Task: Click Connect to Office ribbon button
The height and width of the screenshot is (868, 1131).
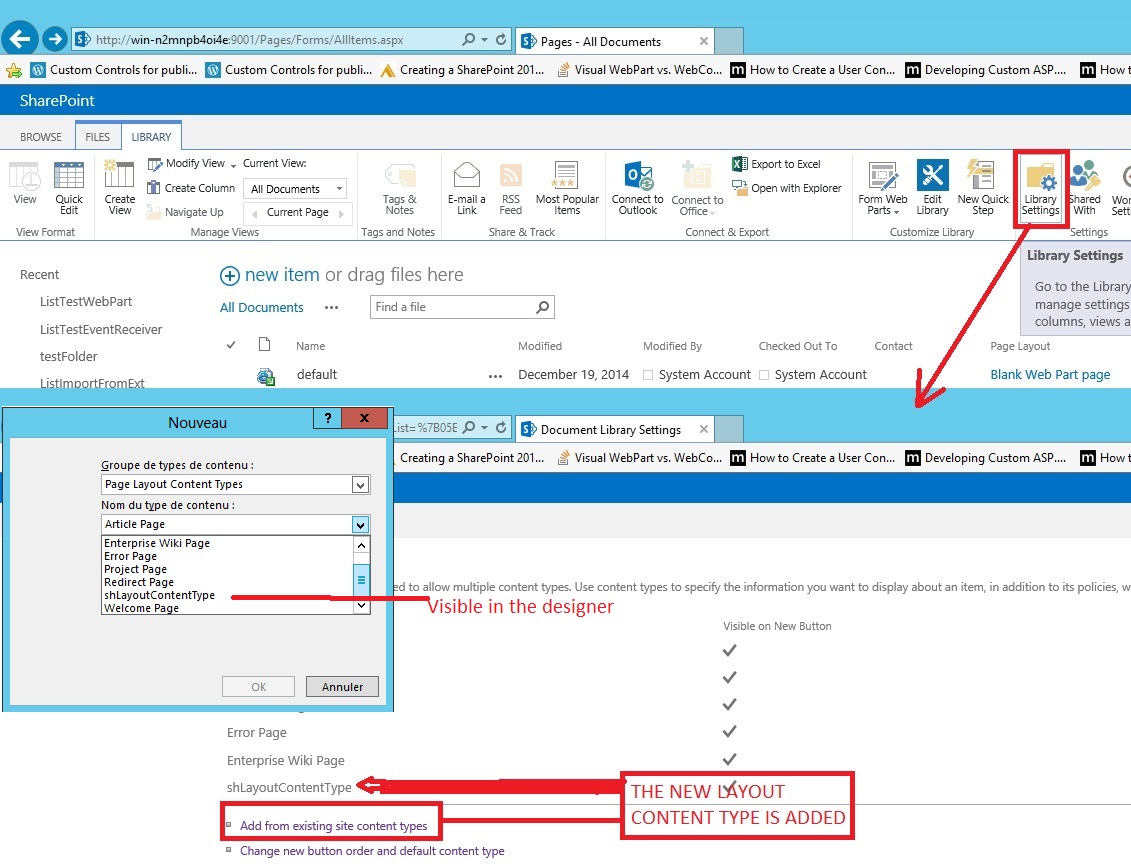Action: pos(697,189)
